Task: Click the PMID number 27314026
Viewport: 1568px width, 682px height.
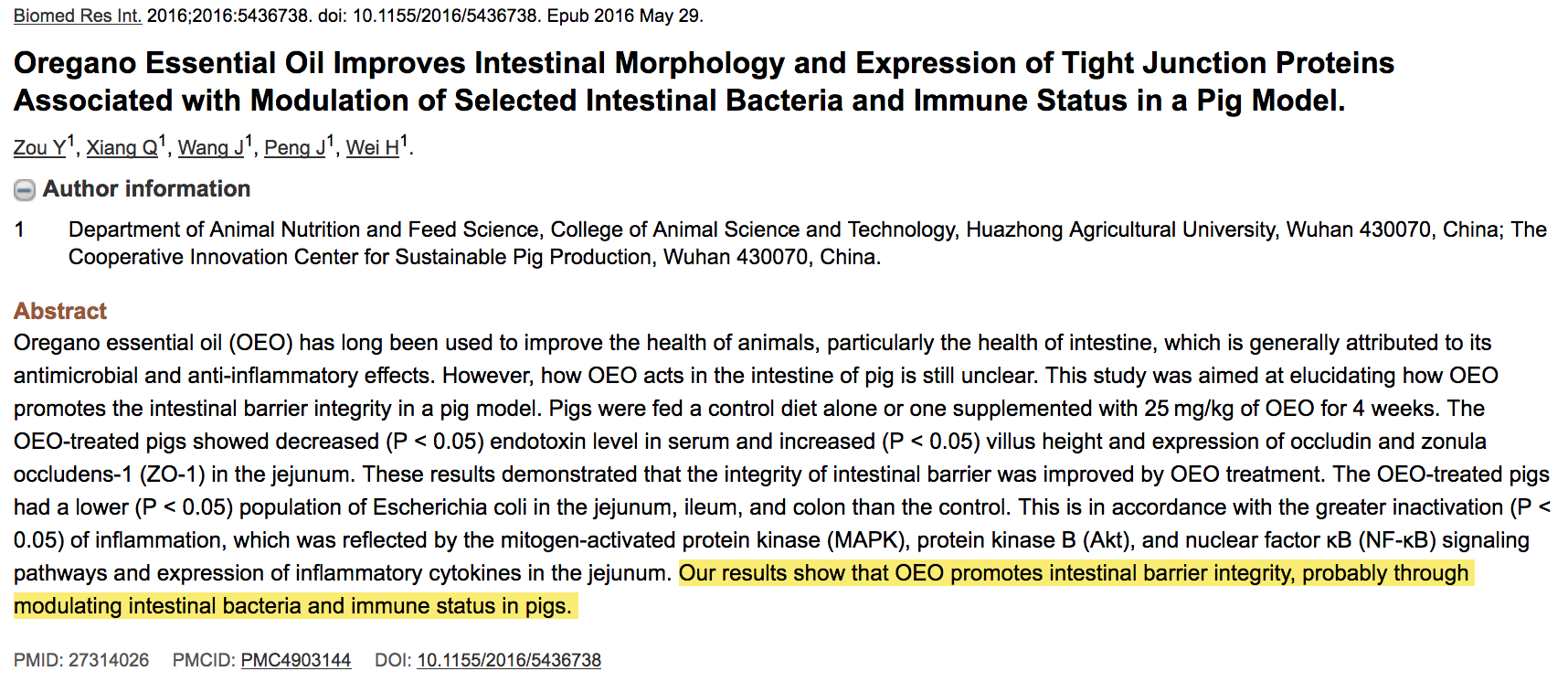Action: pos(108,660)
